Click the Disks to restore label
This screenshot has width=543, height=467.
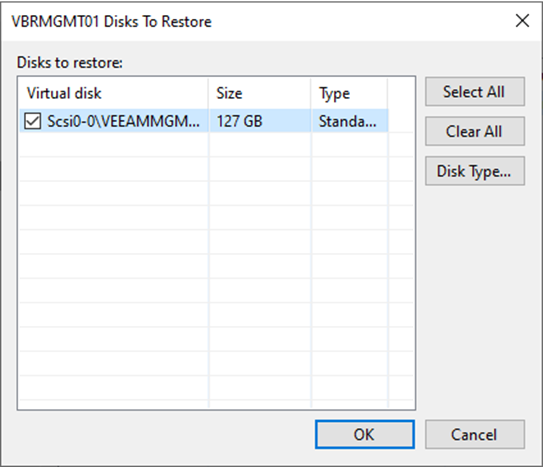click(x=70, y=63)
